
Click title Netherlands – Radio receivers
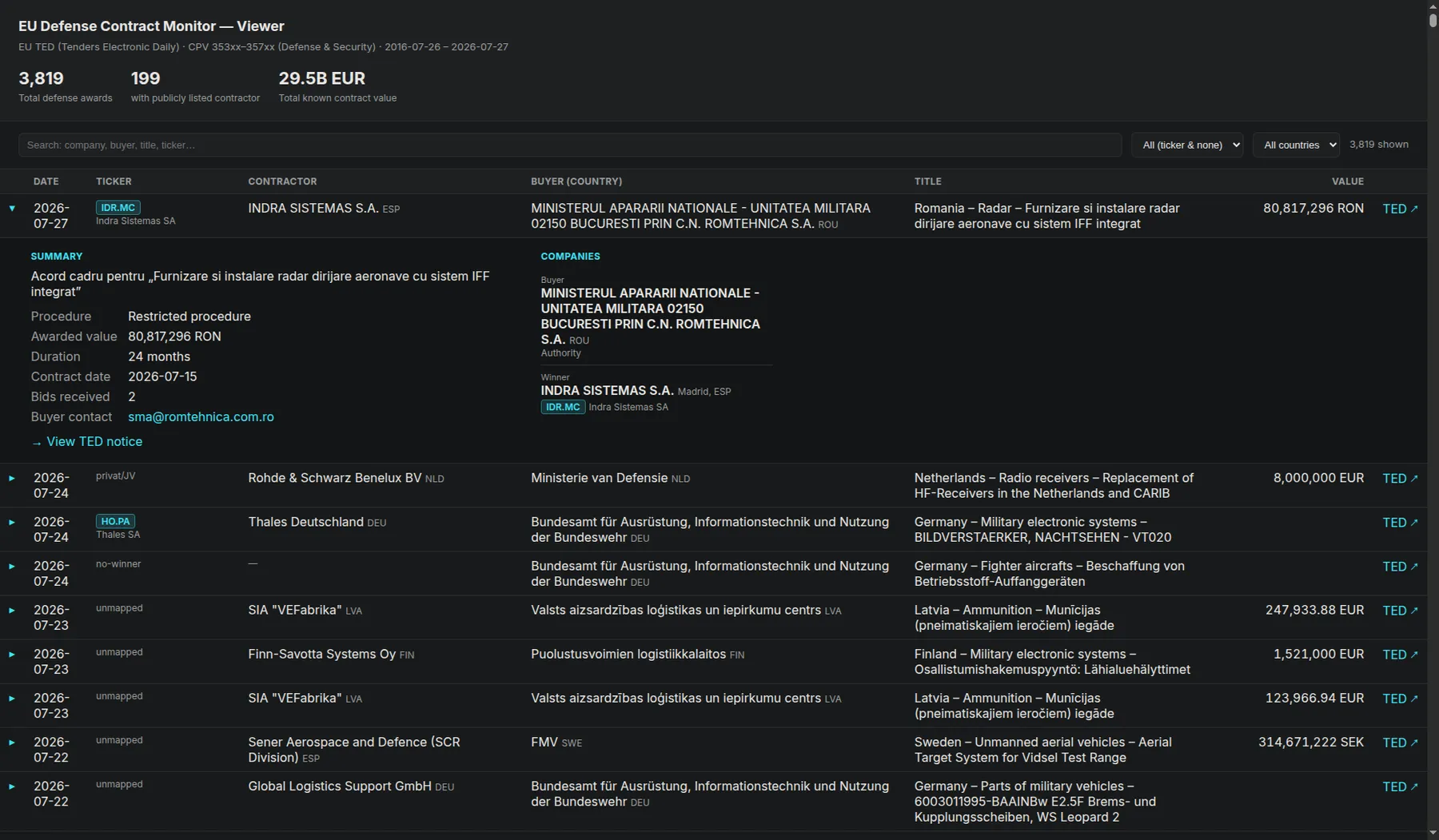1054,486
